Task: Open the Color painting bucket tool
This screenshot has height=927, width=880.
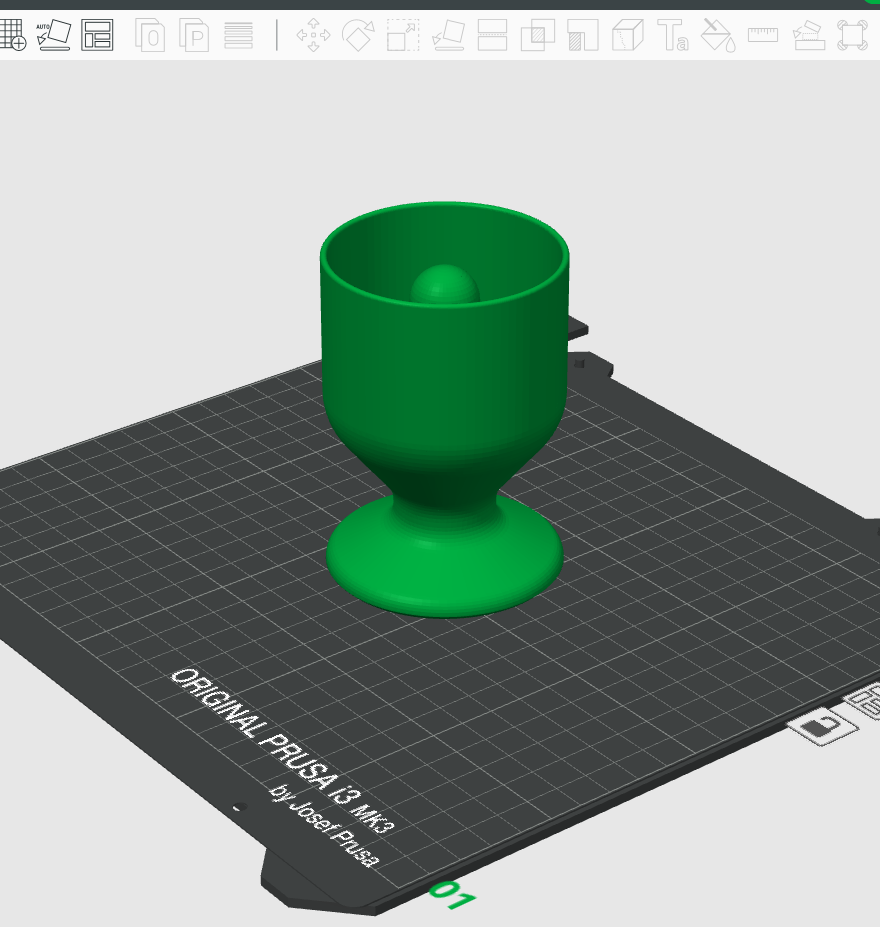Action: click(718, 35)
